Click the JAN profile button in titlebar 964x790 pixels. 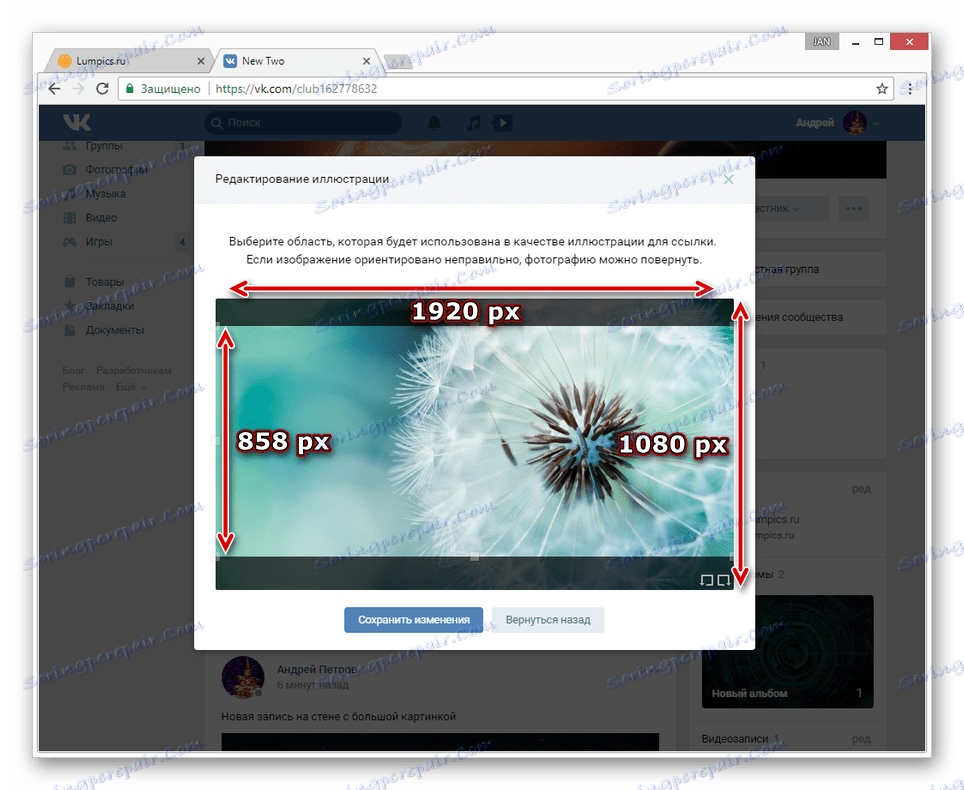pos(821,42)
